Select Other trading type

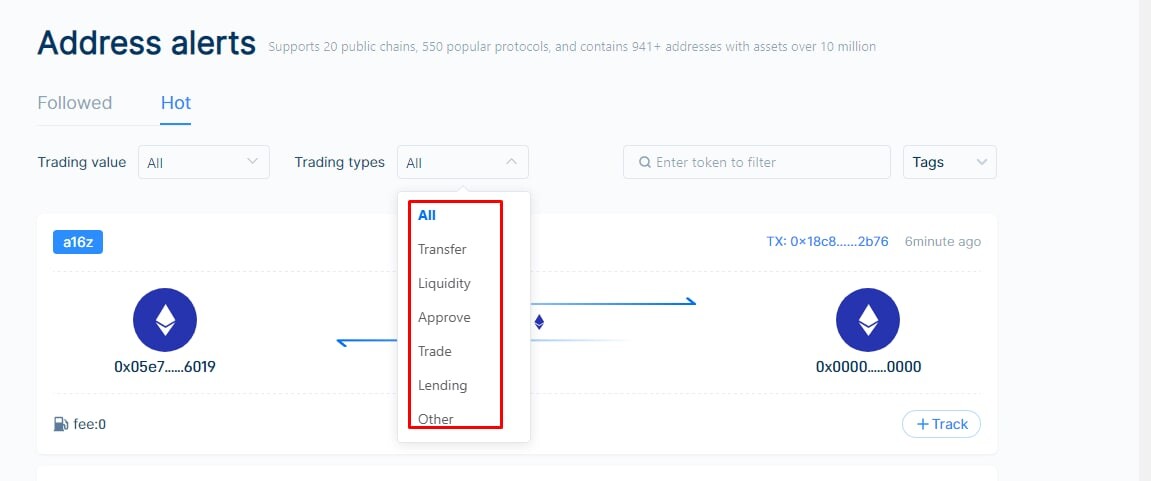pos(435,419)
